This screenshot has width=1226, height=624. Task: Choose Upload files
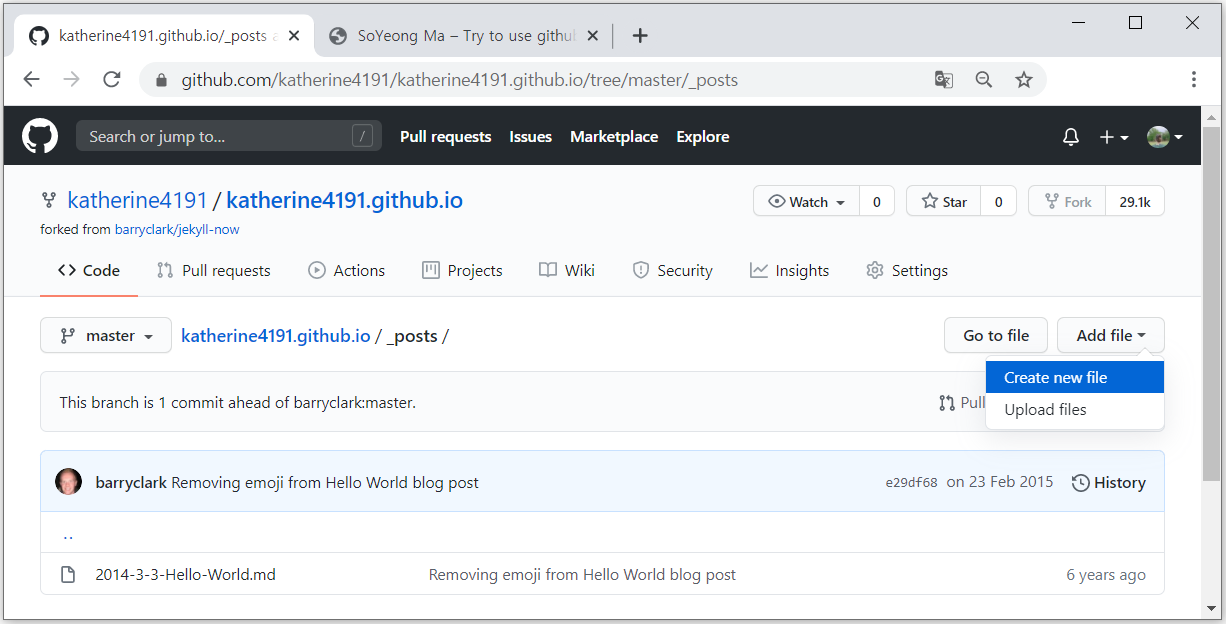pyautogui.click(x=1075, y=409)
